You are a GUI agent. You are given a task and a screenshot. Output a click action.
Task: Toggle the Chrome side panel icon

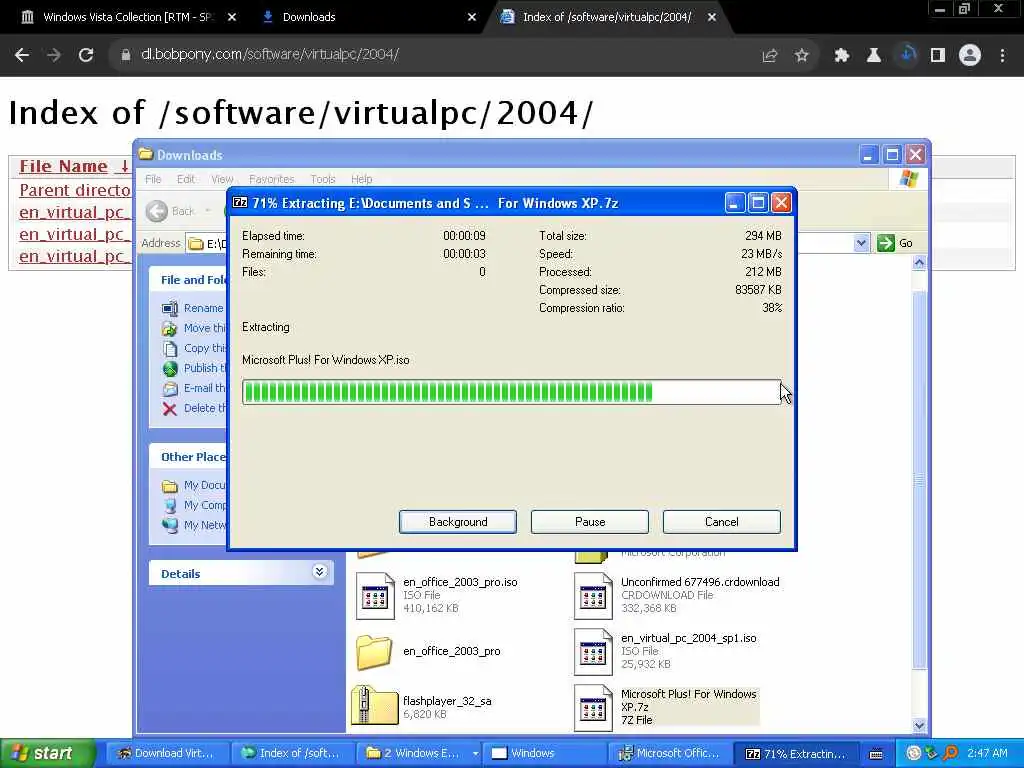coord(938,56)
